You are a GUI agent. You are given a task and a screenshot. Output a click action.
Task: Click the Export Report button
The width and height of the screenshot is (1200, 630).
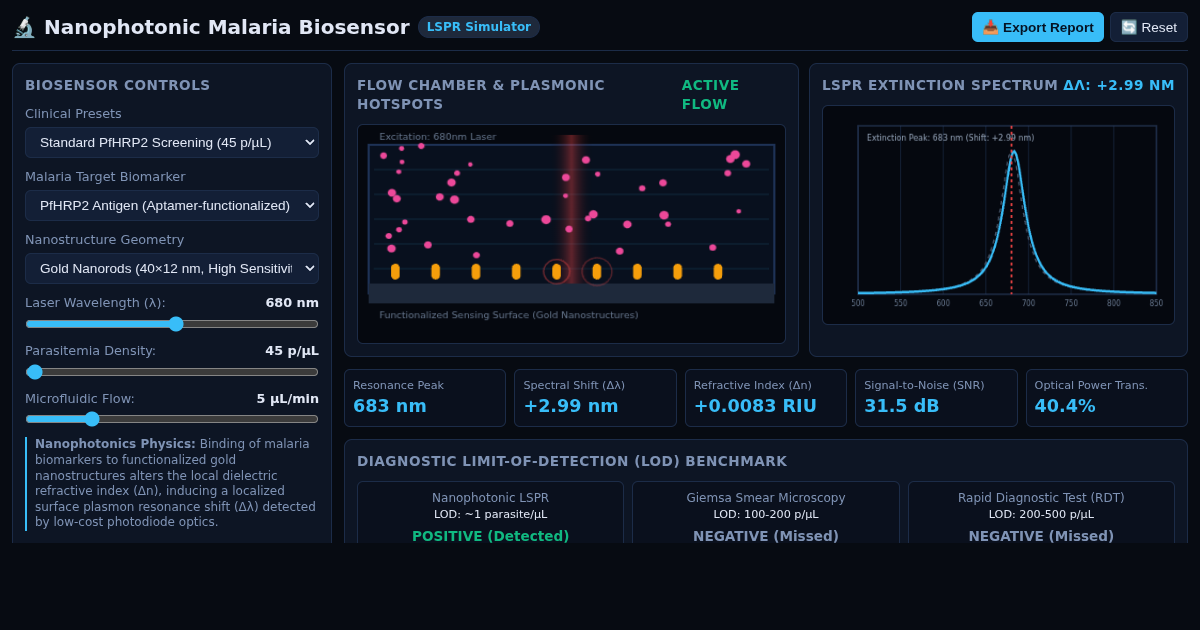pos(1038,27)
